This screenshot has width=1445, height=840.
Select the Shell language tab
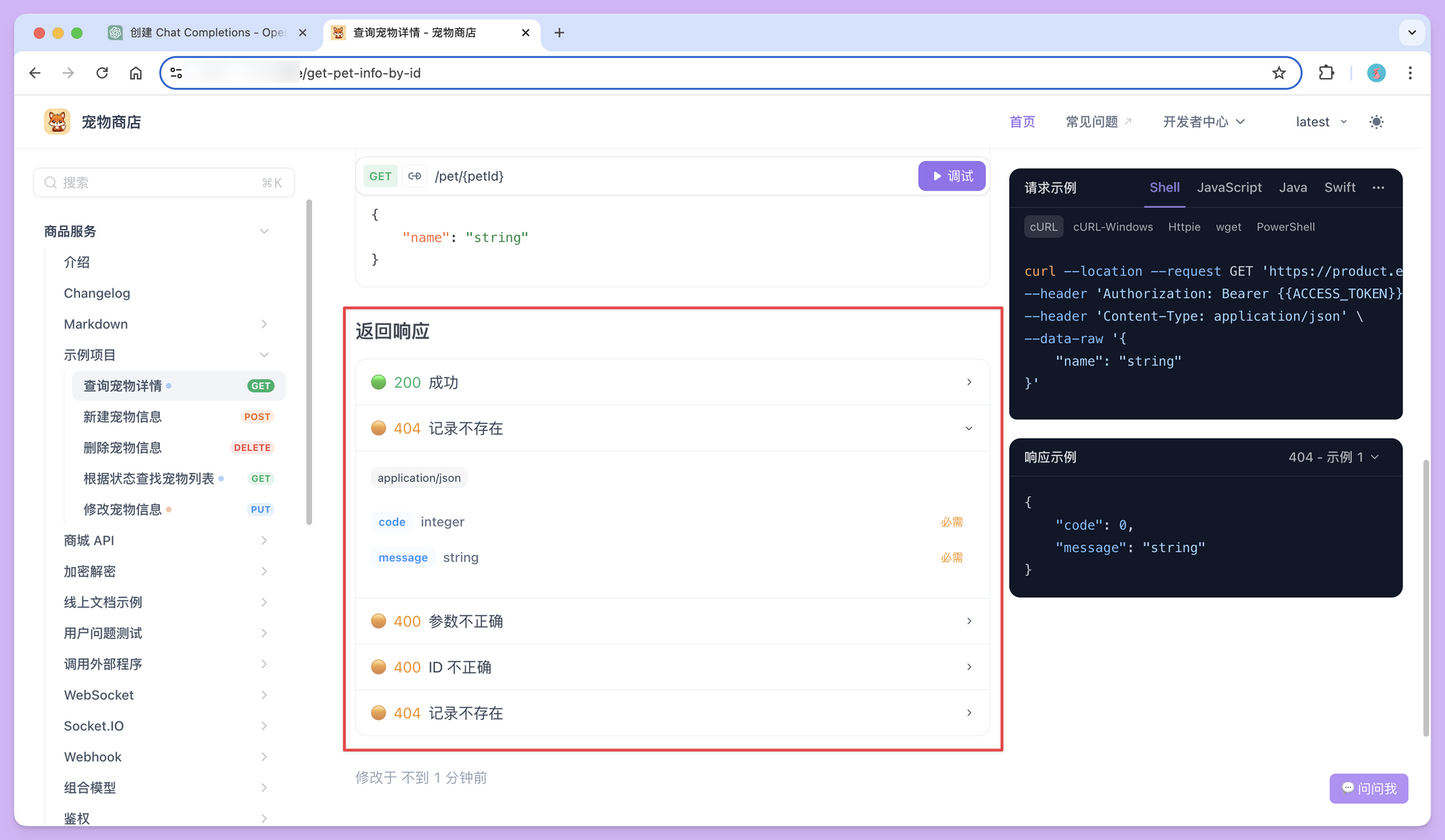(x=1164, y=188)
